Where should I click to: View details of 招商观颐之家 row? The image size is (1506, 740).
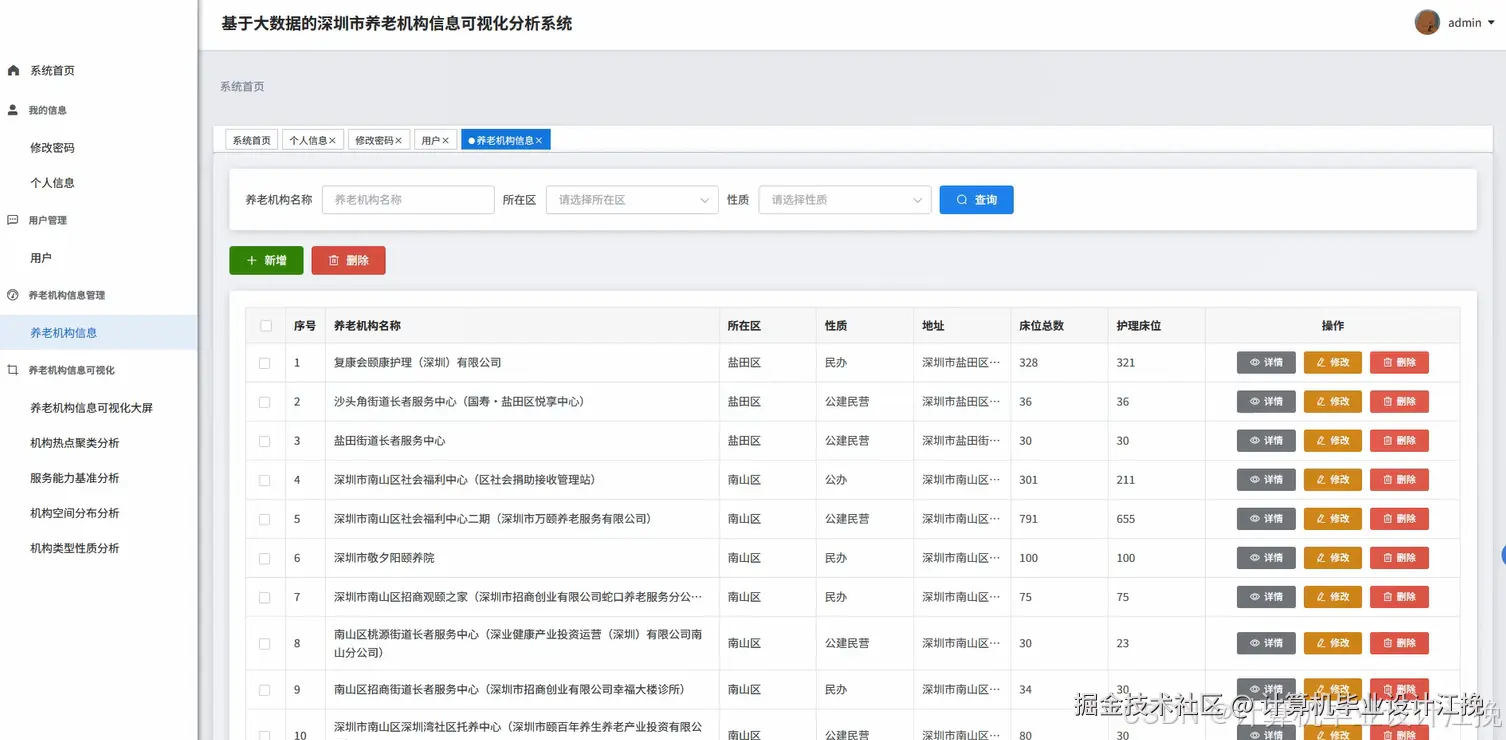click(x=1266, y=597)
